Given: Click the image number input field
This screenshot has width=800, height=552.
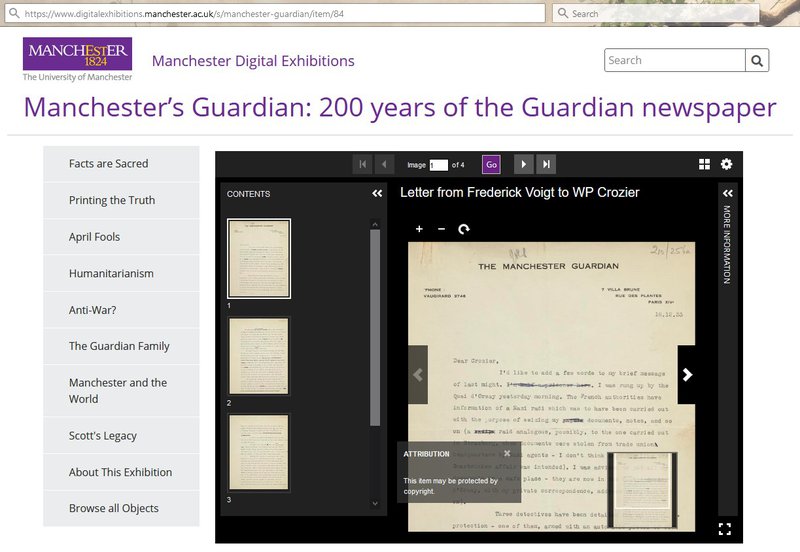Looking at the screenshot, I should (438, 165).
